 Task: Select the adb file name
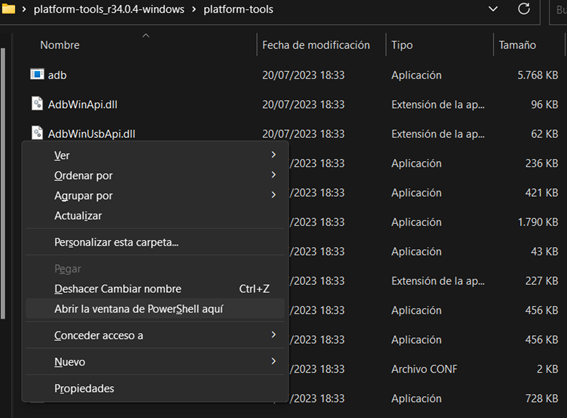point(57,75)
